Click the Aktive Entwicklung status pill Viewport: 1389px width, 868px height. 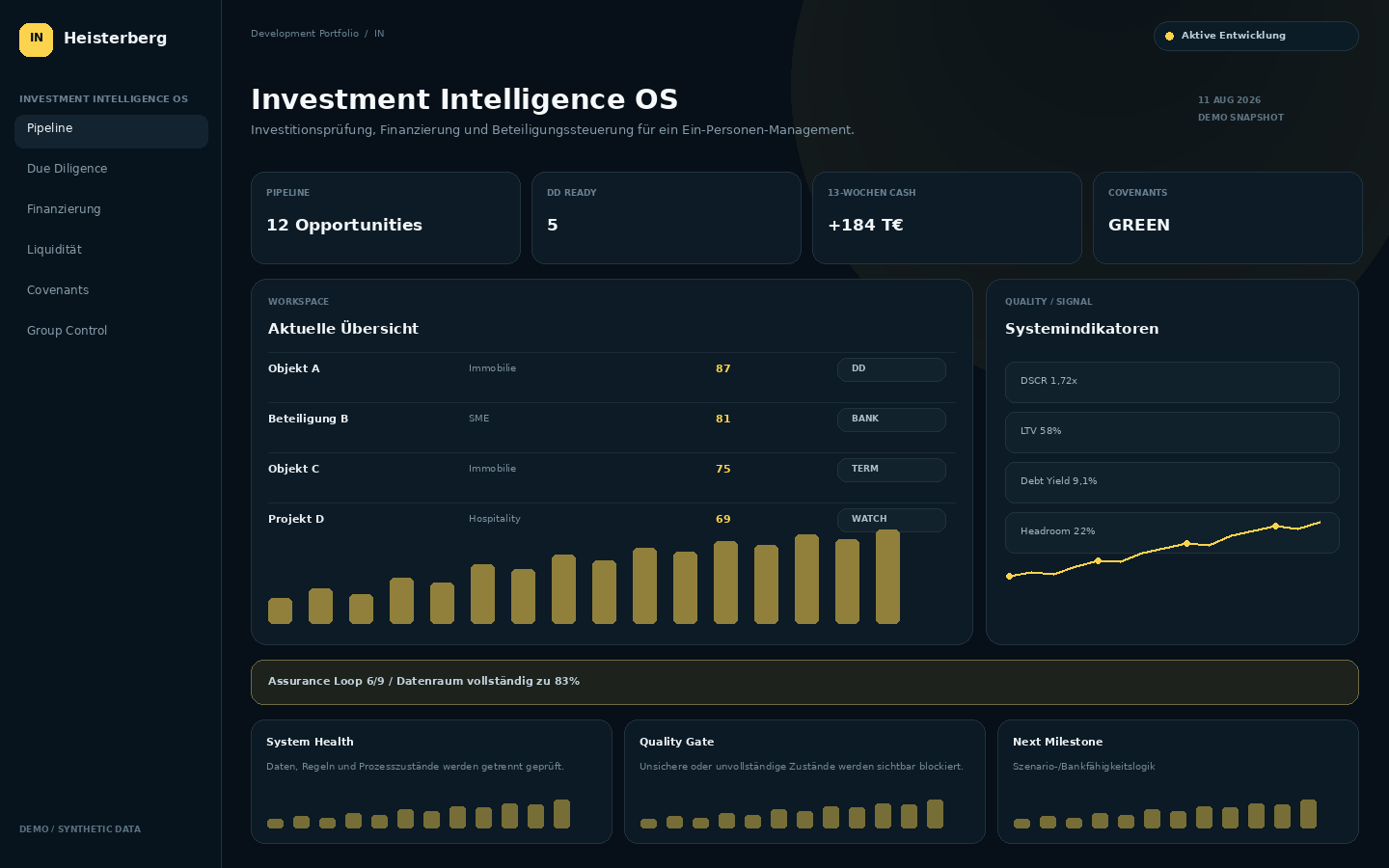click(x=1256, y=36)
